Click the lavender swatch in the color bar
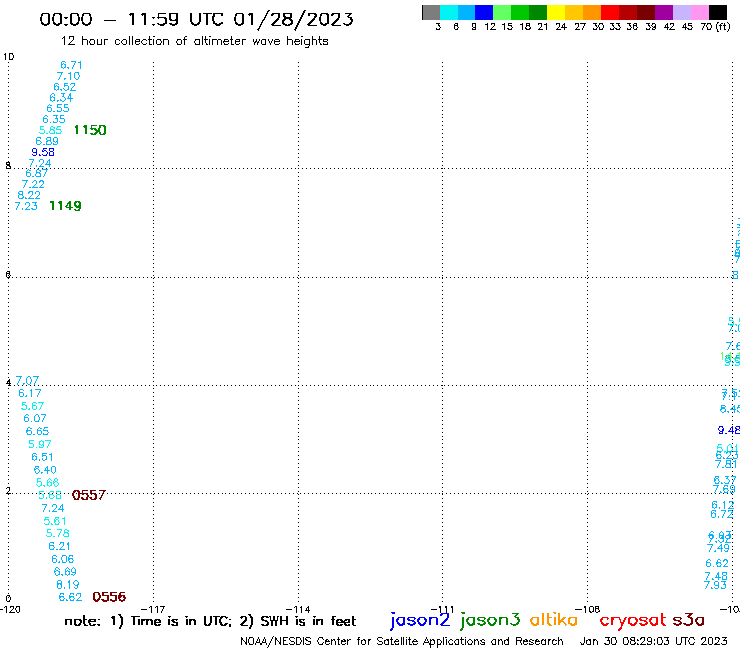Screen dimensions: 740x650 tap(681, 12)
